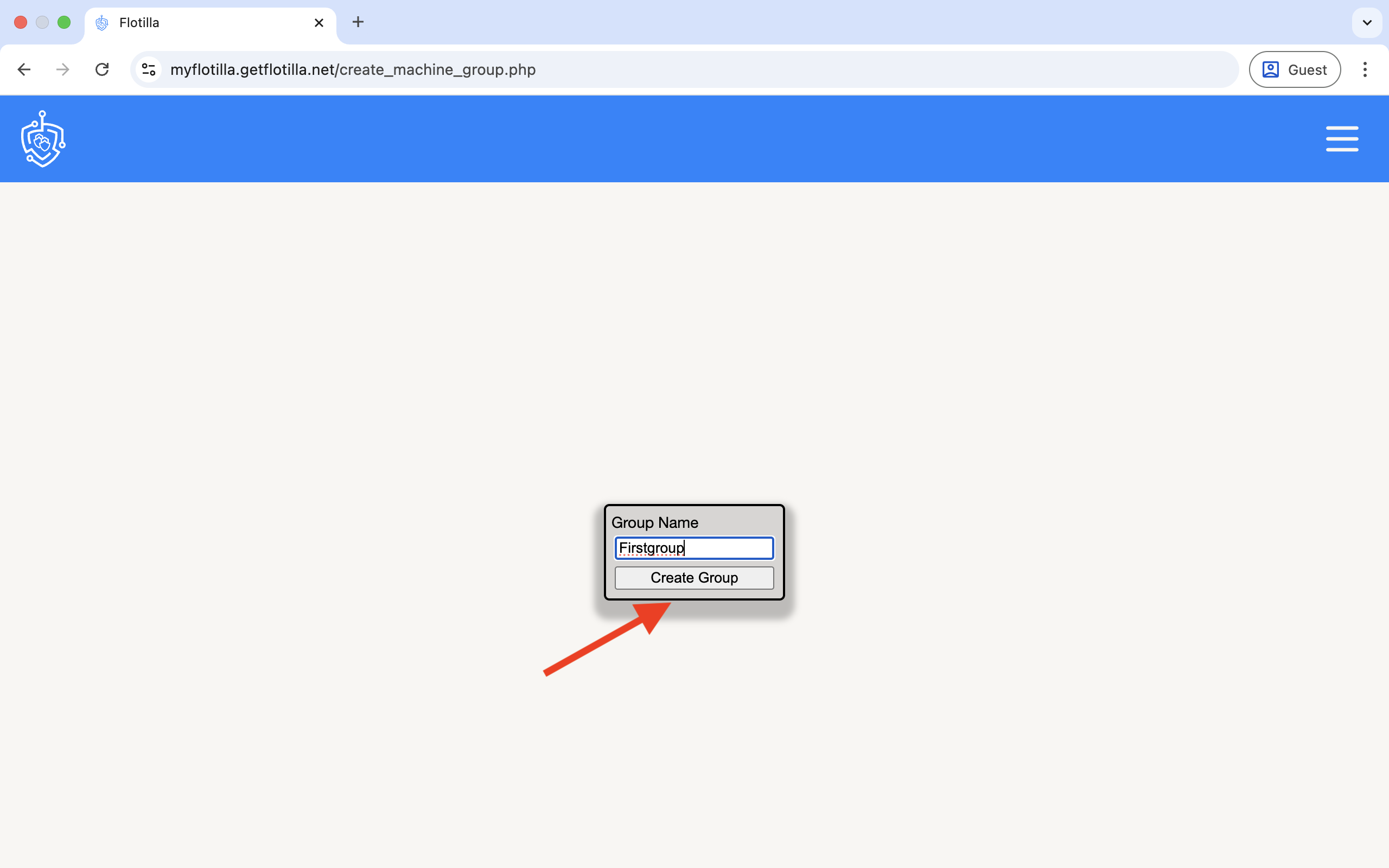
Task: Click the Group Name label
Action: pyautogui.click(x=654, y=522)
